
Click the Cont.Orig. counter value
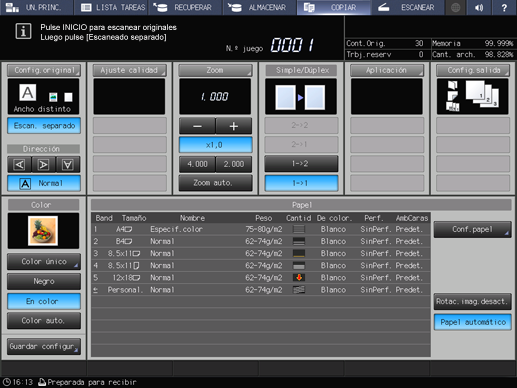pos(419,43)
